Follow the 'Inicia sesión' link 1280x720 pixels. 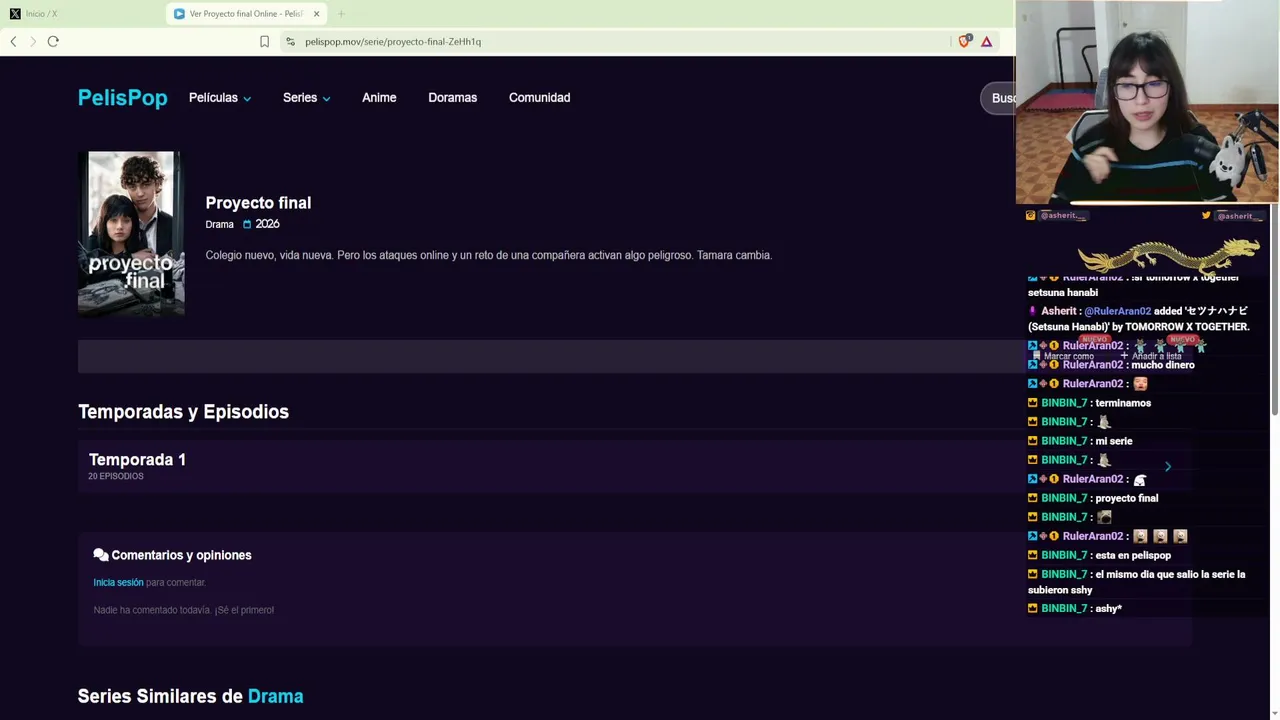click(x=118, y=583)
